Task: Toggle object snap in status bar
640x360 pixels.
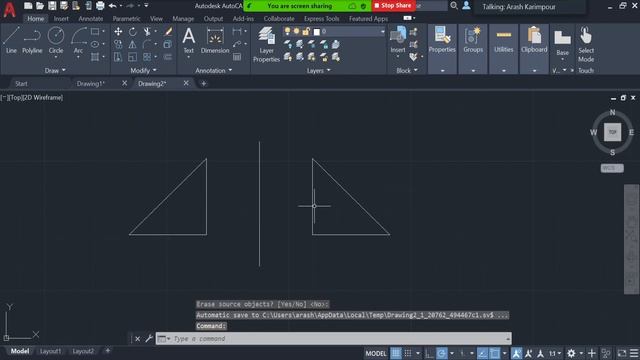Action: pos(494,353)
